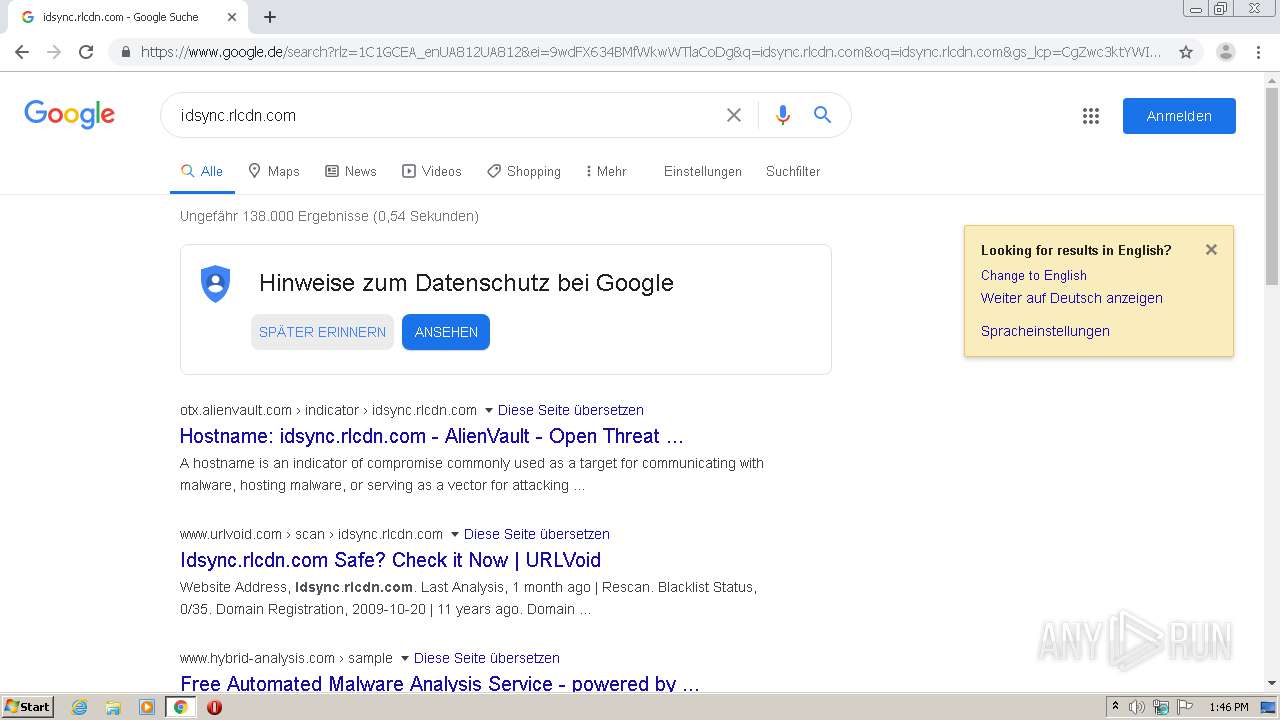Bookmark this page with the star icon
This screenshot has height=720, width=1280.
coord(1186,52)
